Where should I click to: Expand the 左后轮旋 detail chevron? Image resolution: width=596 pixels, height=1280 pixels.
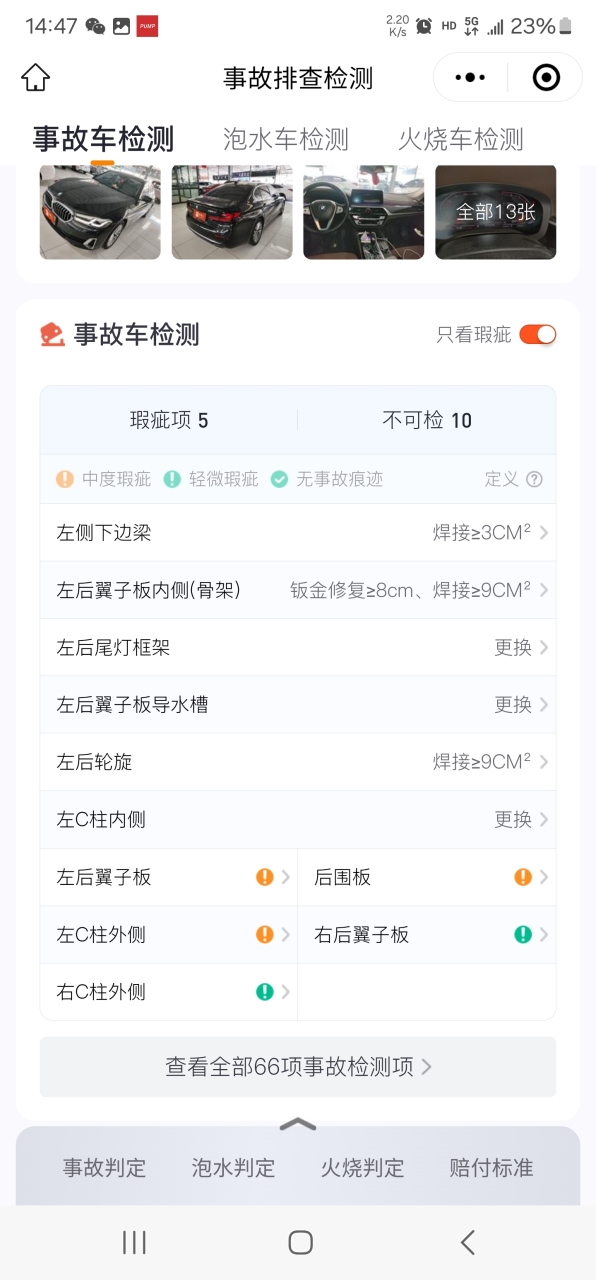pyautogui.click(x=544, y=762)
